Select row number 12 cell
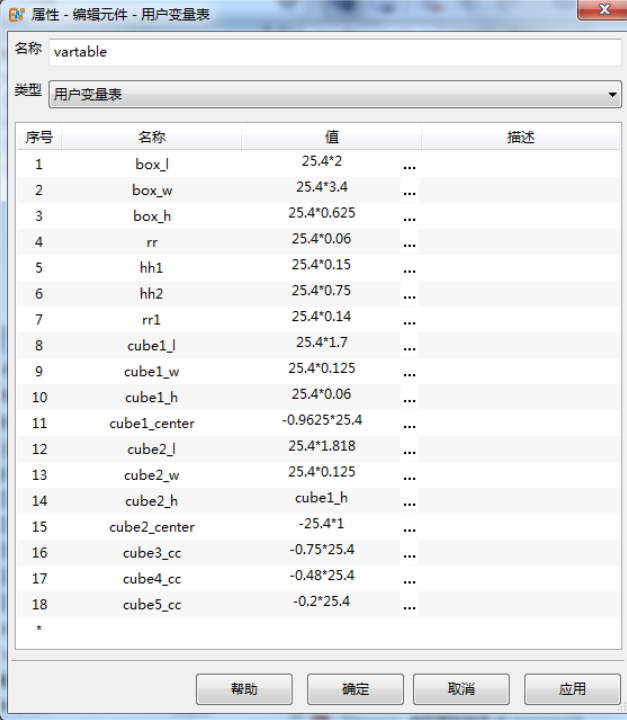627x720 pixels. (x=39, y=449)
